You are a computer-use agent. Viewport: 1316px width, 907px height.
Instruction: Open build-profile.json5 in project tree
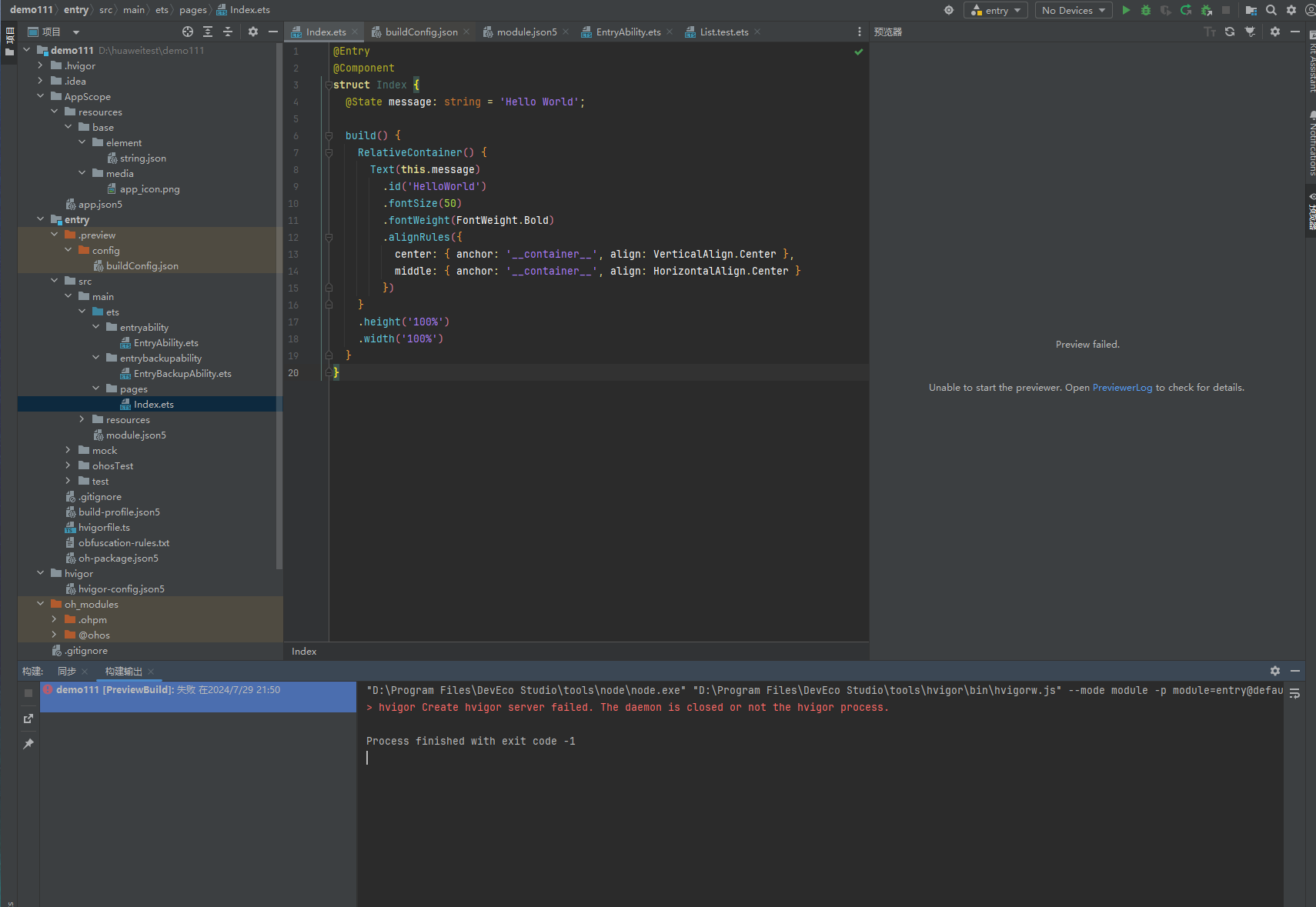pyautogui.click(x=119, y=512)
